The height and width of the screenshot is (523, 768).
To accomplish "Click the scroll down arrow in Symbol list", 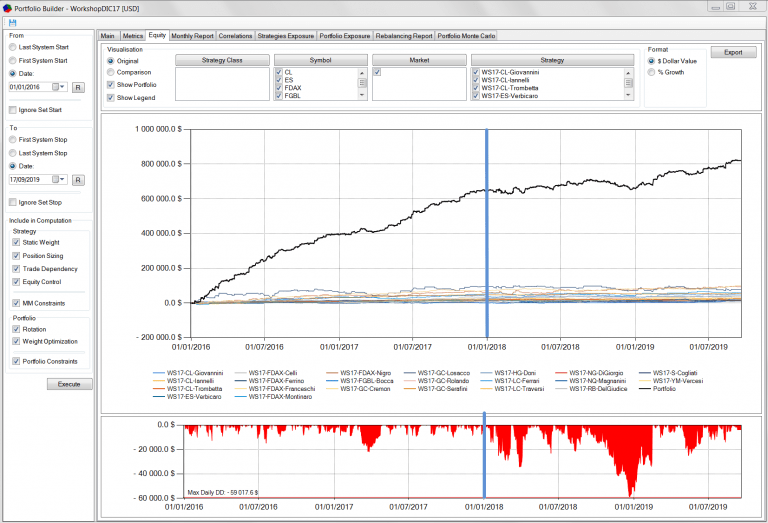I will (x=363, y=97).
